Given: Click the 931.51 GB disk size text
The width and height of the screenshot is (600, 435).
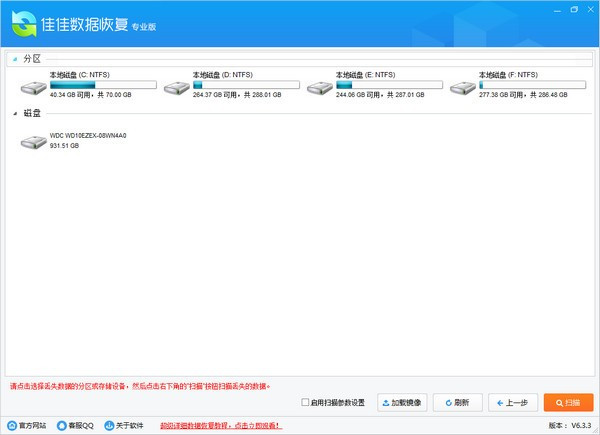Looking at the screenshot, I should pos(64,145).
